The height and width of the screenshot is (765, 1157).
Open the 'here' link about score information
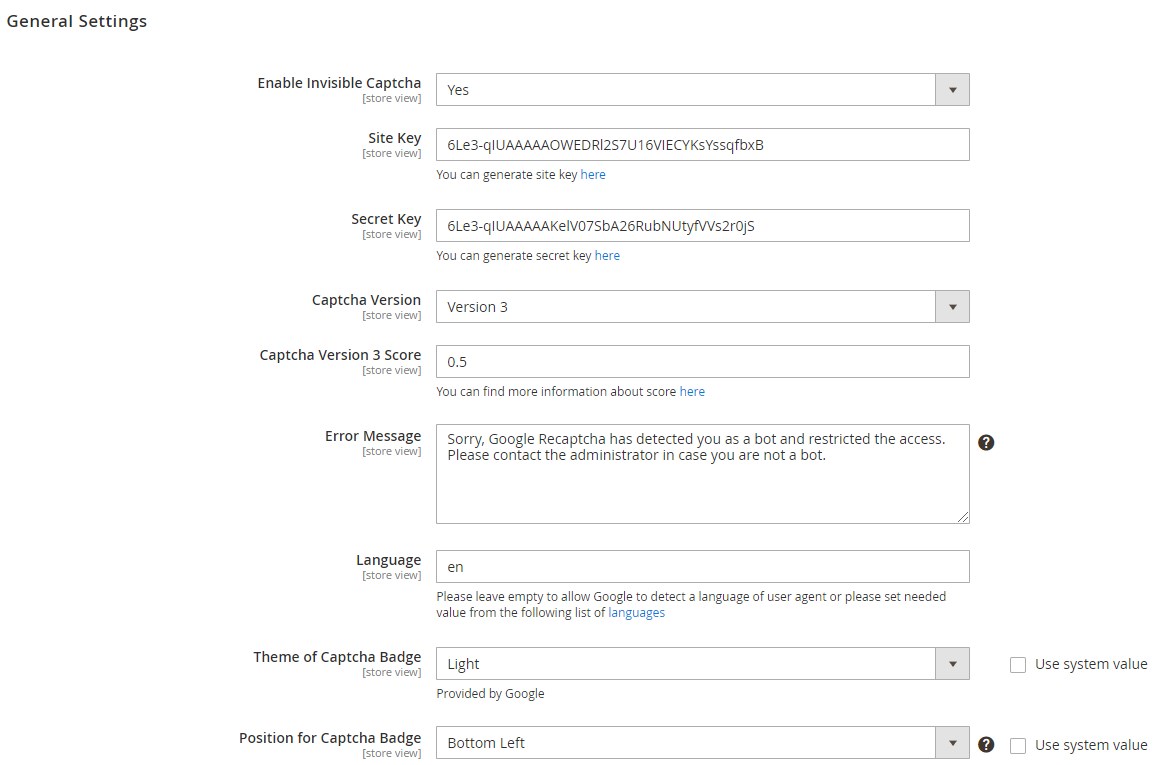692,392
